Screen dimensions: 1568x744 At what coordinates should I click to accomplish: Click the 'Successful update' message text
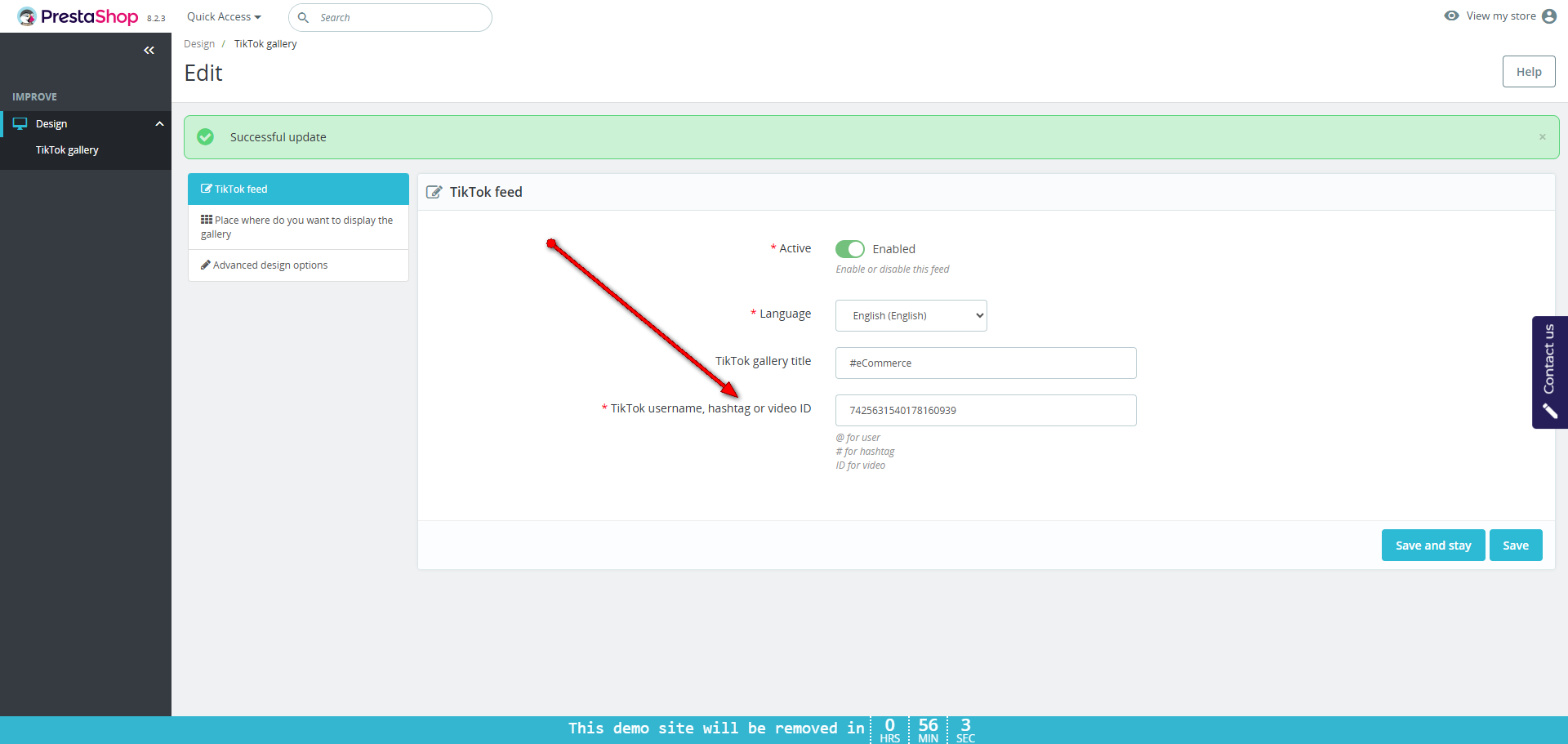278,137
